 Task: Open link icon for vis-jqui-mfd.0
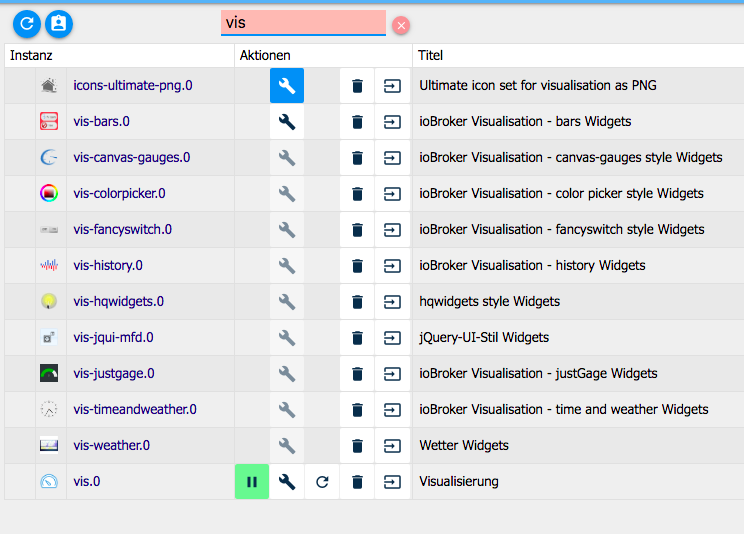392,338
